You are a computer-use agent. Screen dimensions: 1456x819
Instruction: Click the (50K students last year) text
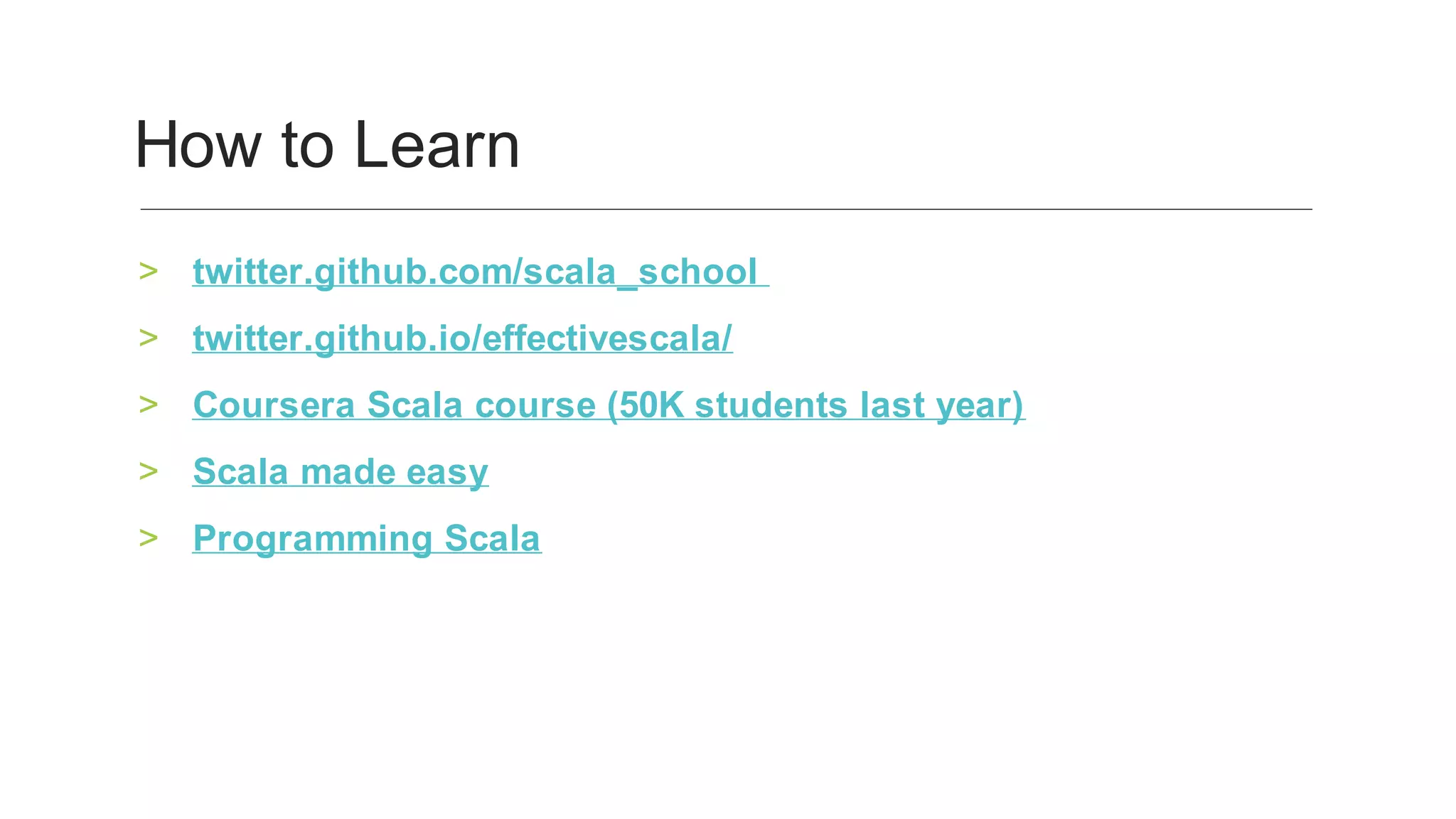point(815,405)
